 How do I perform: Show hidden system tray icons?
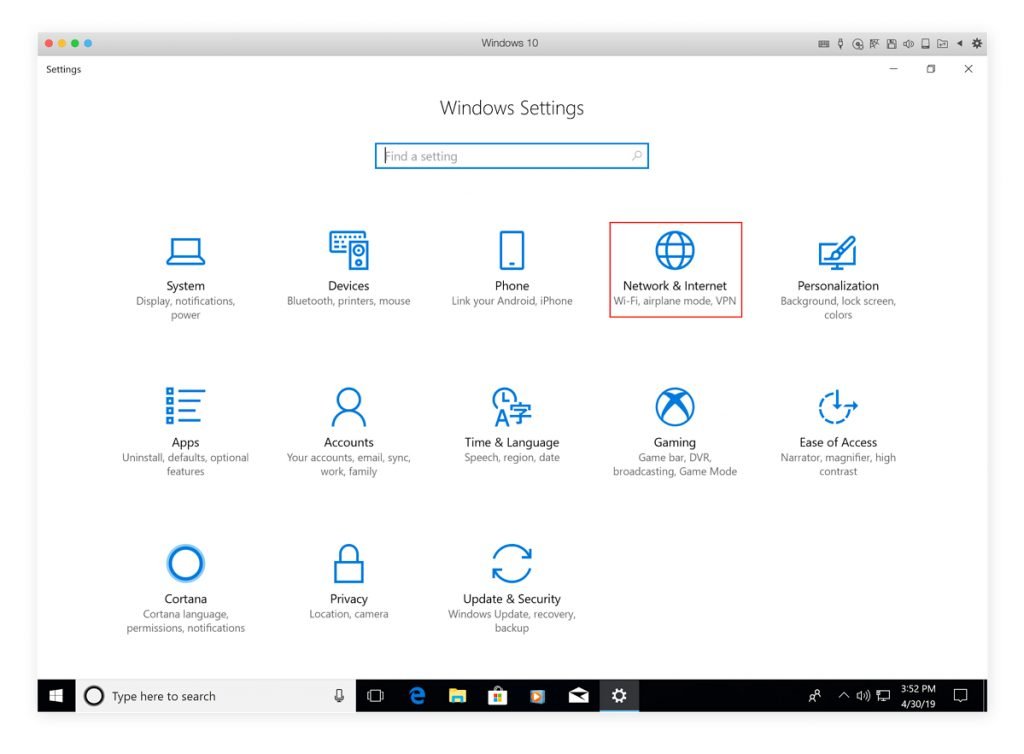coord(843,696)
